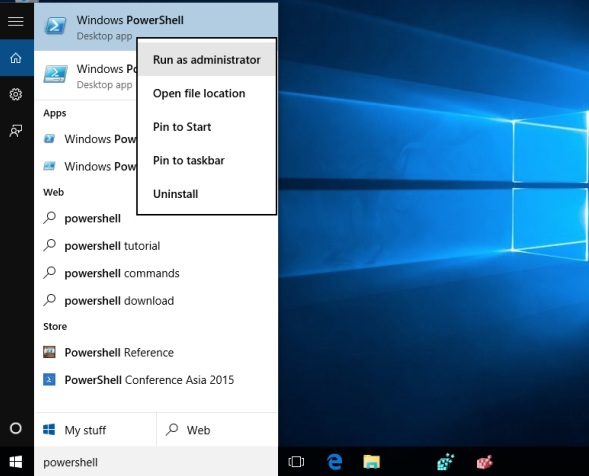This screenshot has width=589, height=476.
Task: Open File Explorer from the taskbar
Action: tap(372, 462)
